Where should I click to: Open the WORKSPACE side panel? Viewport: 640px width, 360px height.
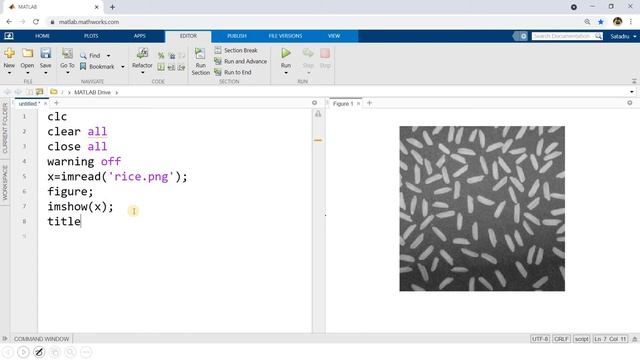click(x=5, y=182)
